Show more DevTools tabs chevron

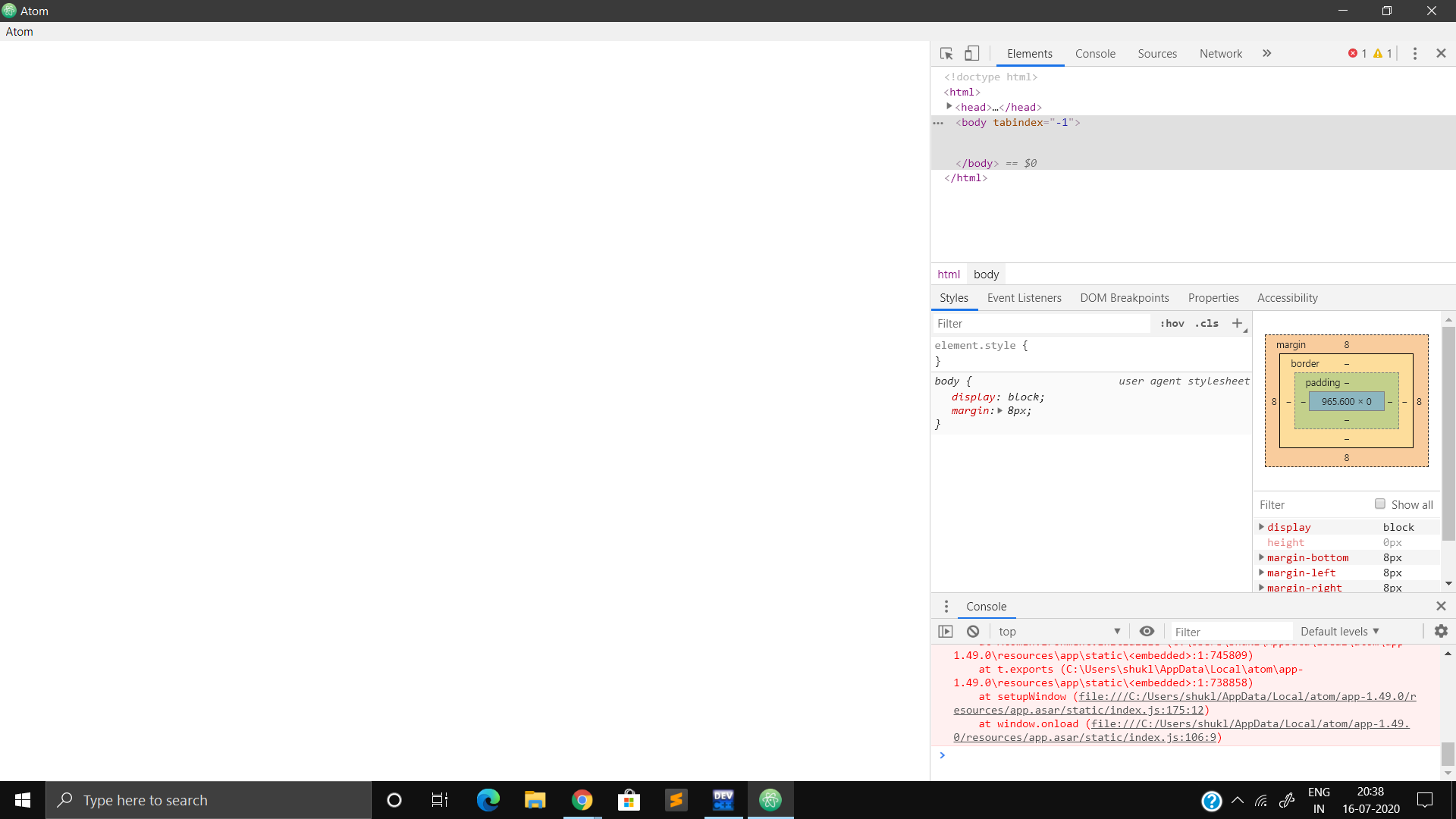click(x=1266, y=54)
